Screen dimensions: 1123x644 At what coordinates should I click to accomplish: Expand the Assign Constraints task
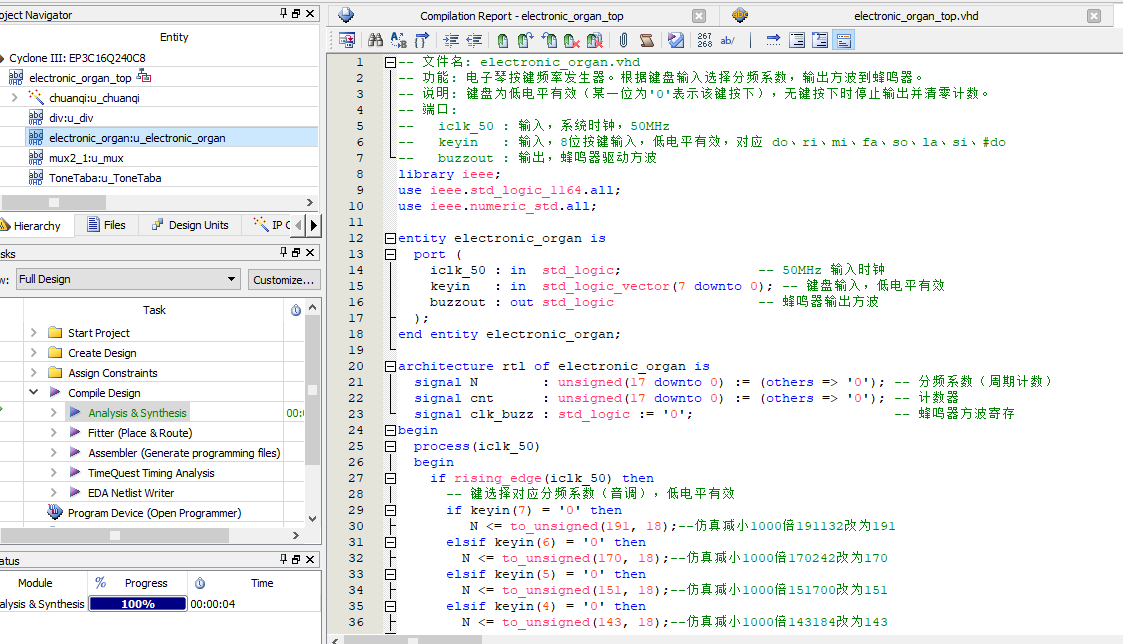coord(34,373)
